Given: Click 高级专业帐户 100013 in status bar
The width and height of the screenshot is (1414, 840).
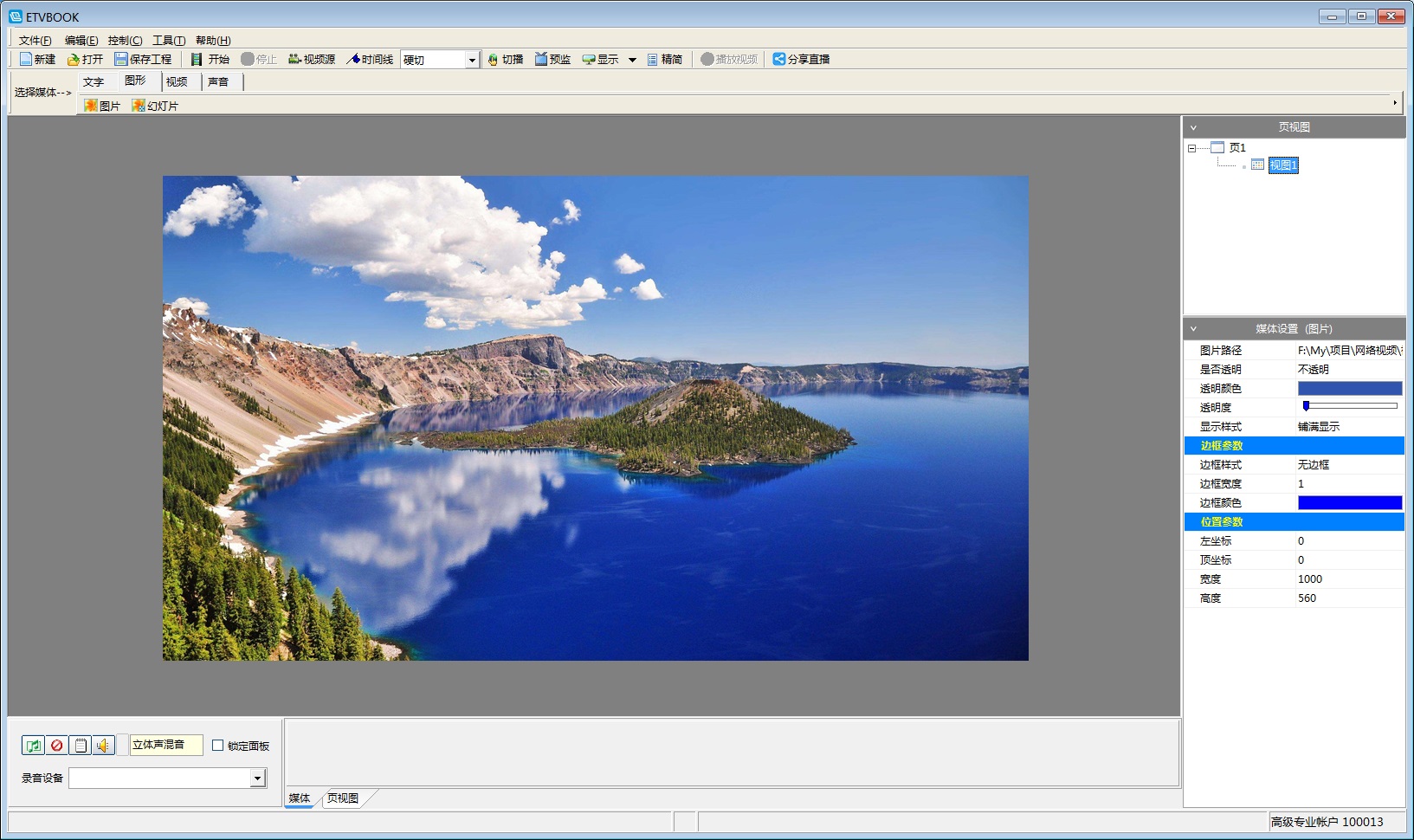Looking at the screenshot, I should pyautogui.click(x=1327, y=822).
